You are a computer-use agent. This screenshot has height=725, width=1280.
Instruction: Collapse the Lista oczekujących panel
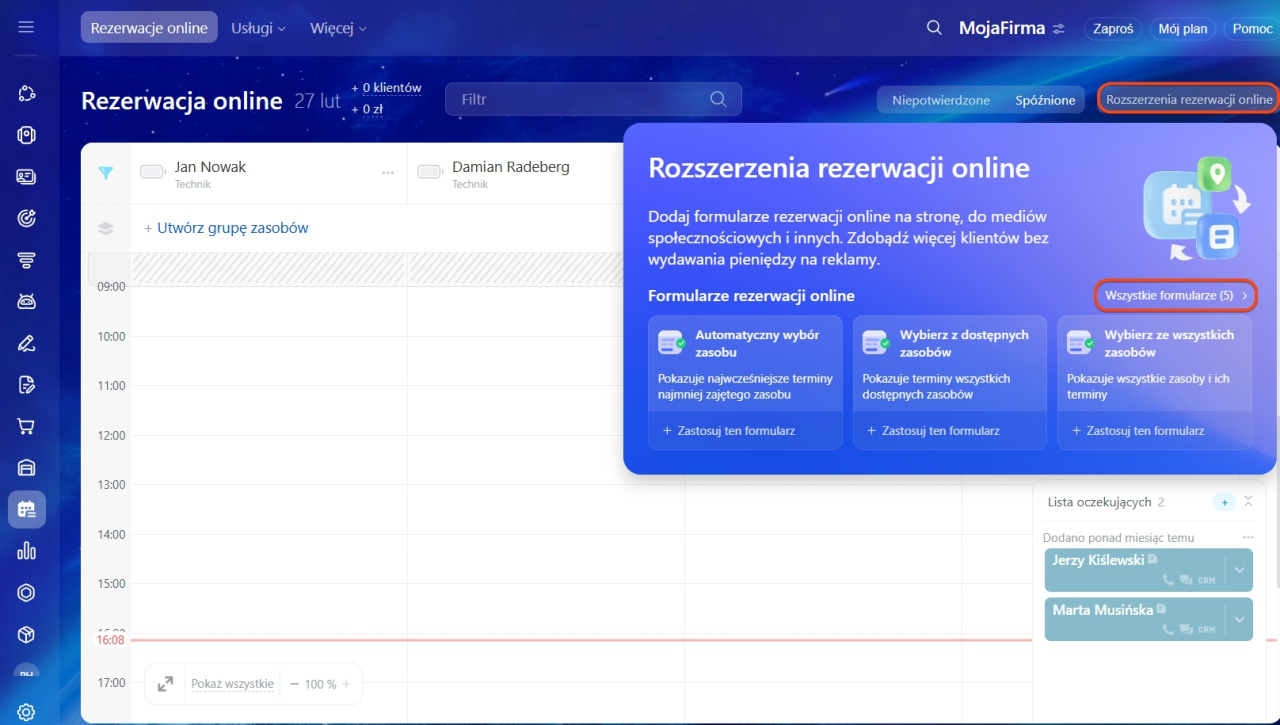coord(1248,502)
